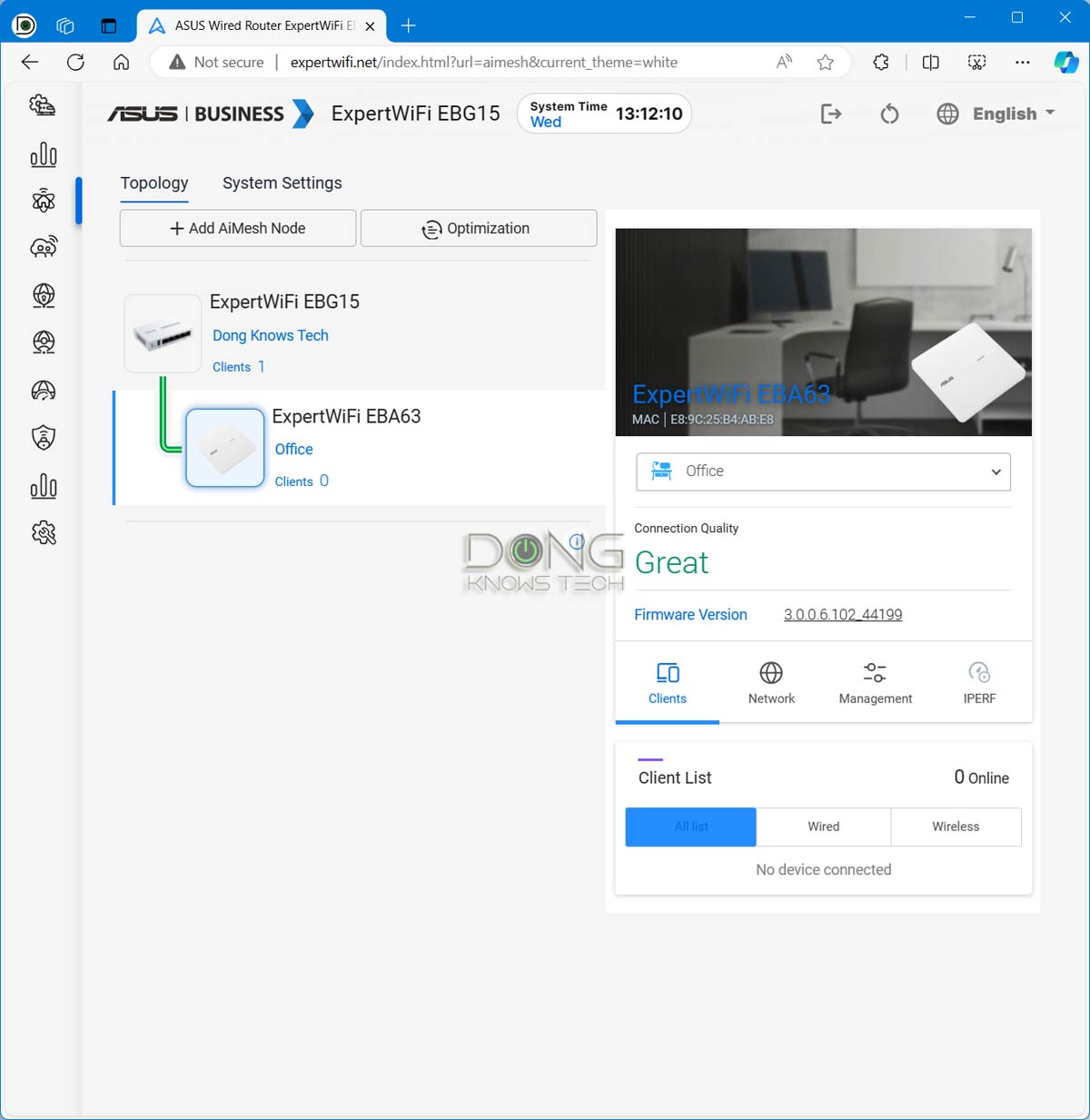1090x1120 pixels.
Task: Open the IPERF panel
Action: (x=979, y=683)
